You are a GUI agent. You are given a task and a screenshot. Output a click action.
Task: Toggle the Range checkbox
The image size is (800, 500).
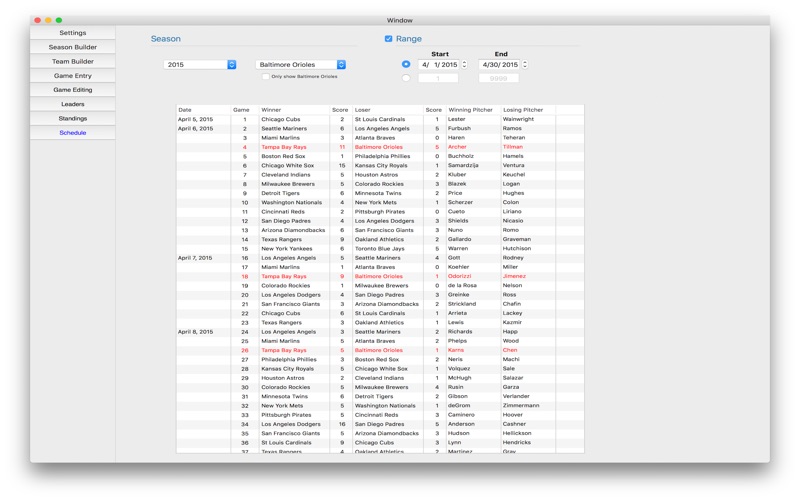389,39
